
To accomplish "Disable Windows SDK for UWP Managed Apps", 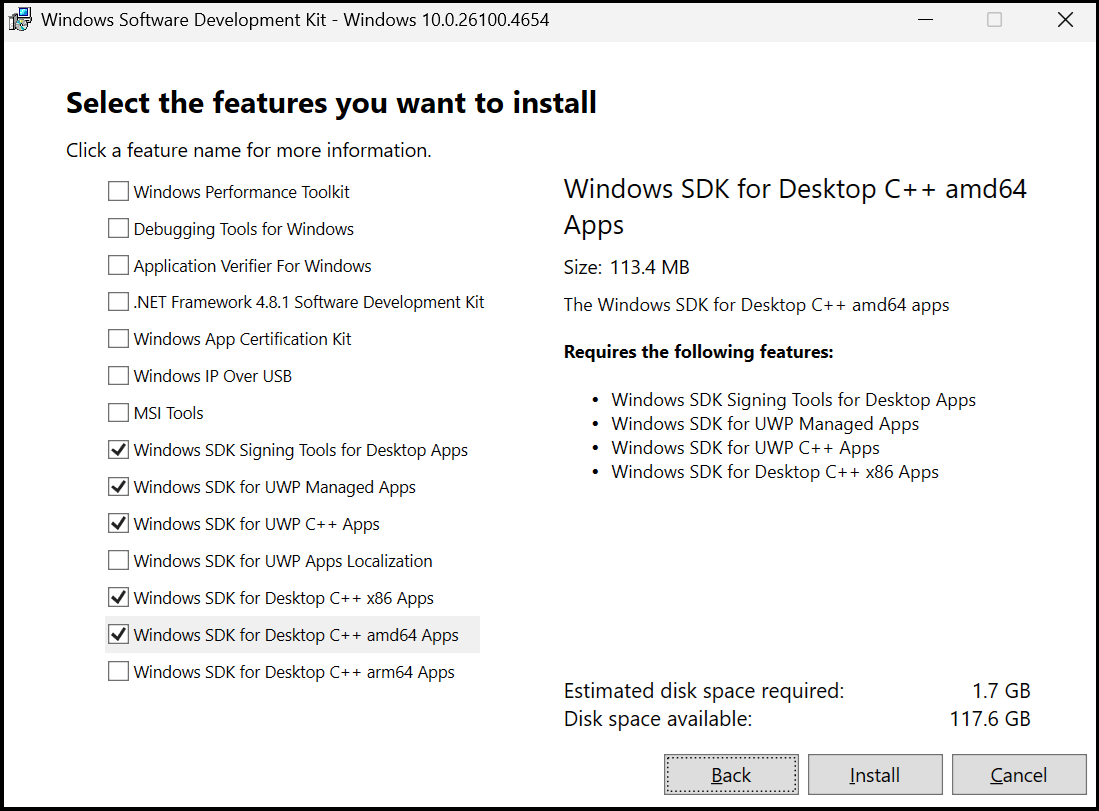I will tap(118, 487).
